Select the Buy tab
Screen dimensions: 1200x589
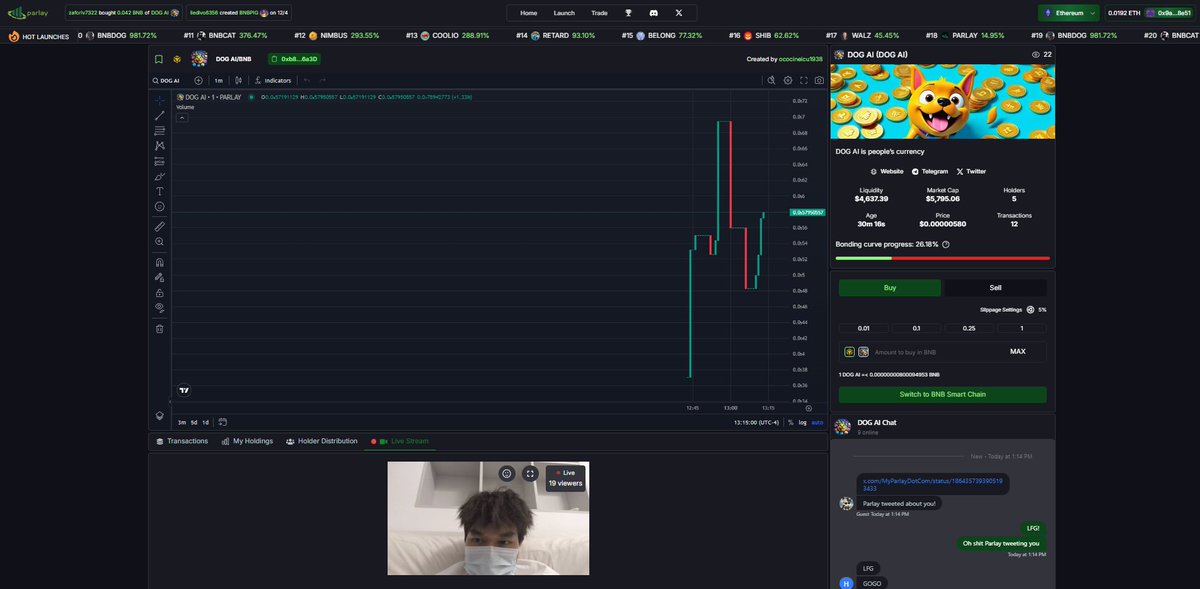890,288
